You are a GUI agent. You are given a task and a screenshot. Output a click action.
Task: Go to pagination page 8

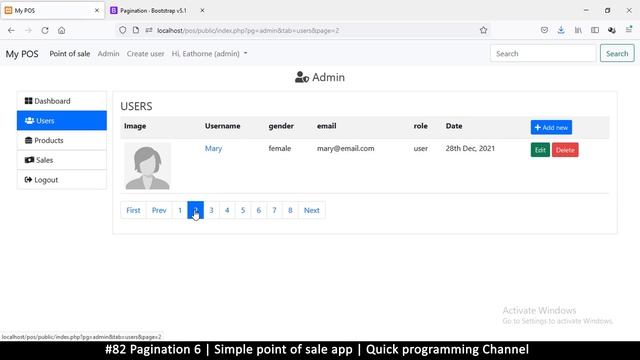(290, 210)
